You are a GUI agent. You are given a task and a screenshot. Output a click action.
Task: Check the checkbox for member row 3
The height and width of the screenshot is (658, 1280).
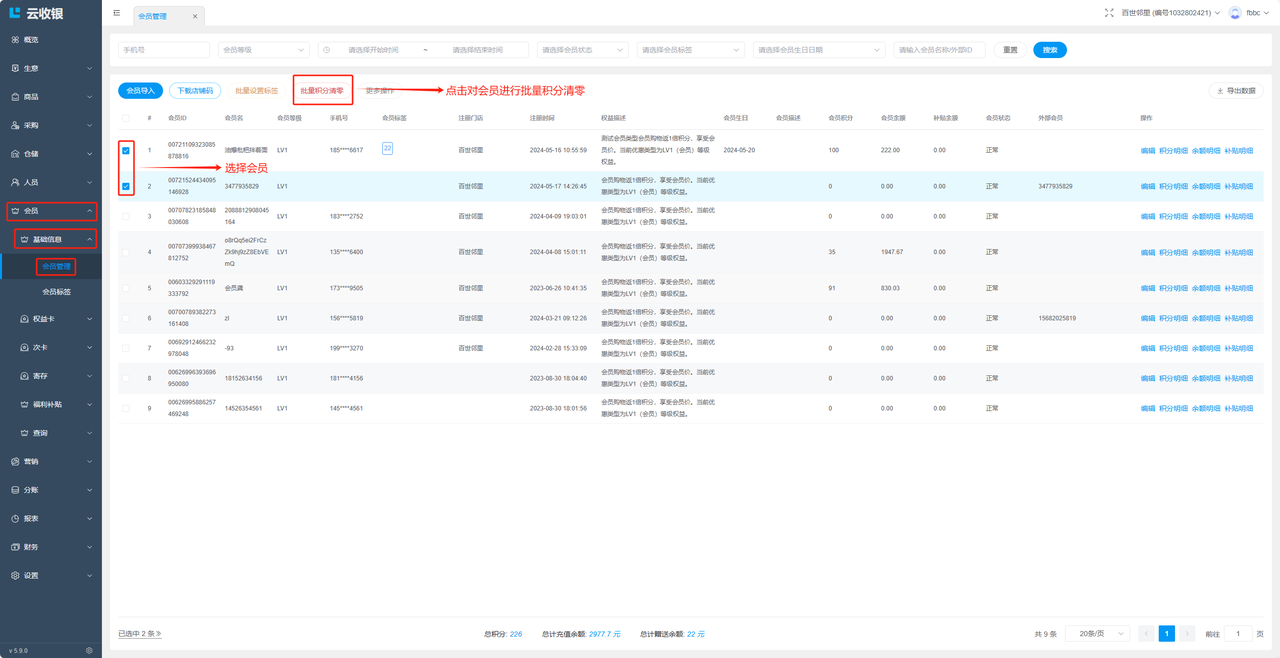(126, 216)
